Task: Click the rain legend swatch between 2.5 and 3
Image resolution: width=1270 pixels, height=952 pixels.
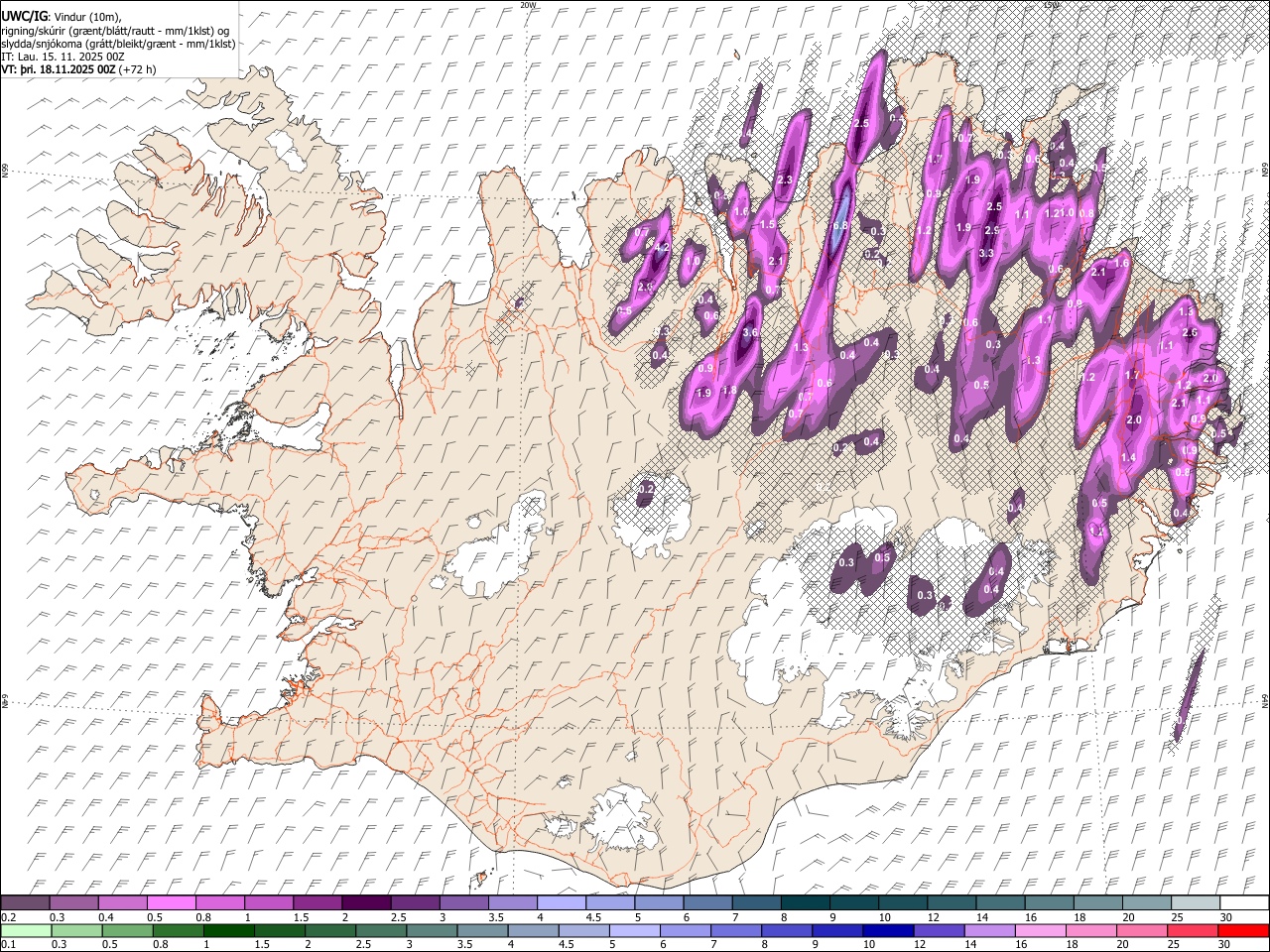Action: [382, 931]
